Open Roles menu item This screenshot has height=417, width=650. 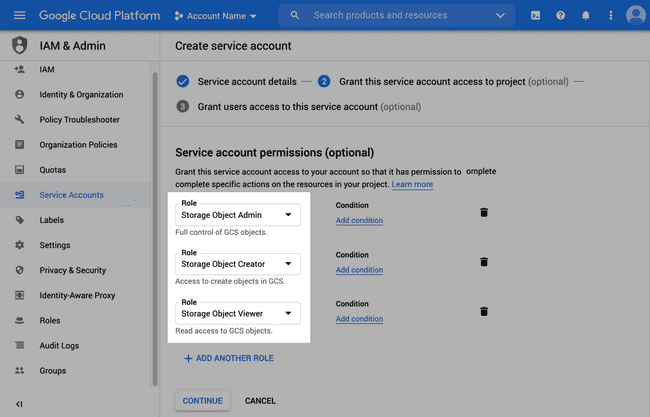coord(50,320)
